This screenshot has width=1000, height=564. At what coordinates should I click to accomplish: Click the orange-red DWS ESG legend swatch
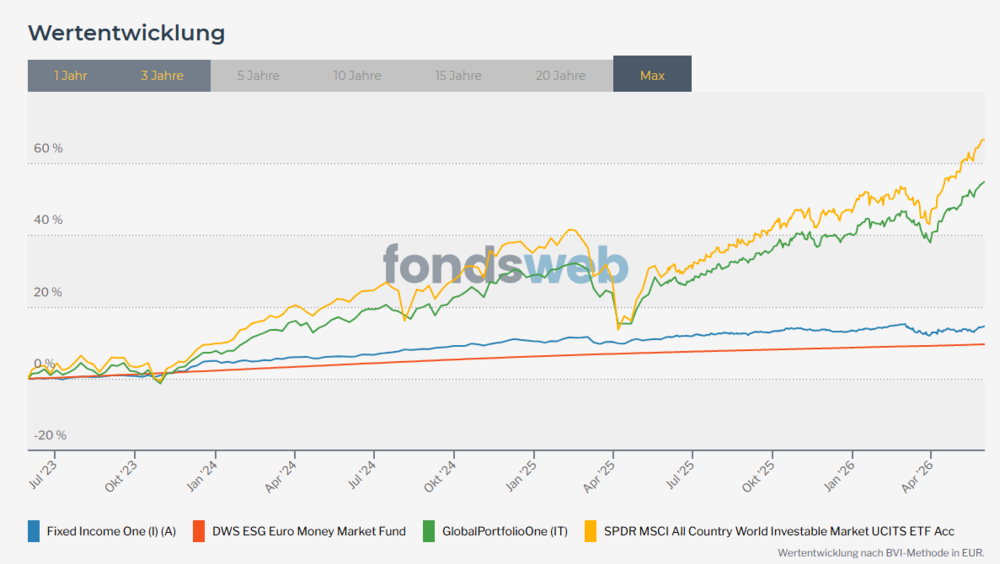pyautogui.click(x=199, y=531)
